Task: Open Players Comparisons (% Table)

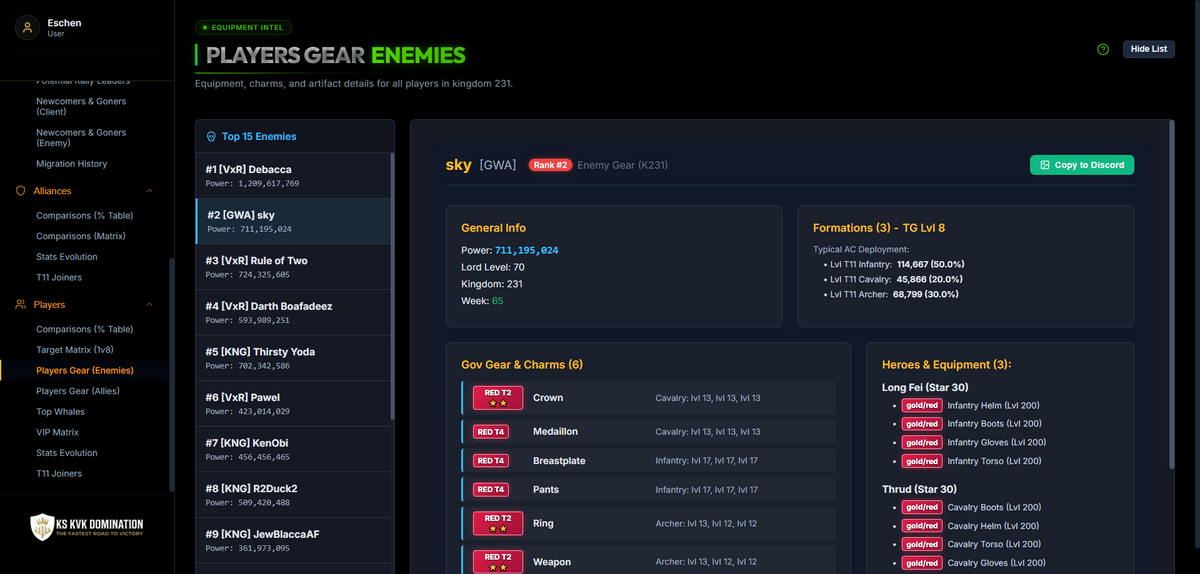Action: coord(85,329)
